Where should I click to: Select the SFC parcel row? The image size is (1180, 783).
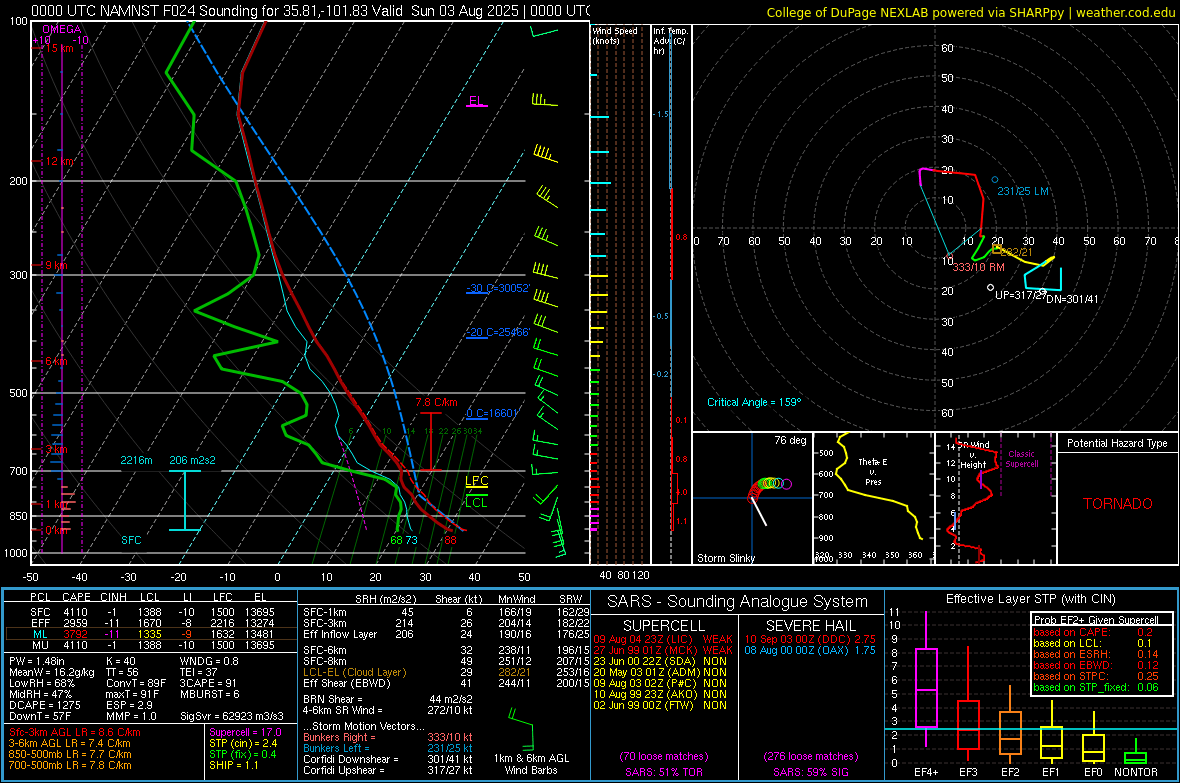pyautogui.click(x=151, y=612)
